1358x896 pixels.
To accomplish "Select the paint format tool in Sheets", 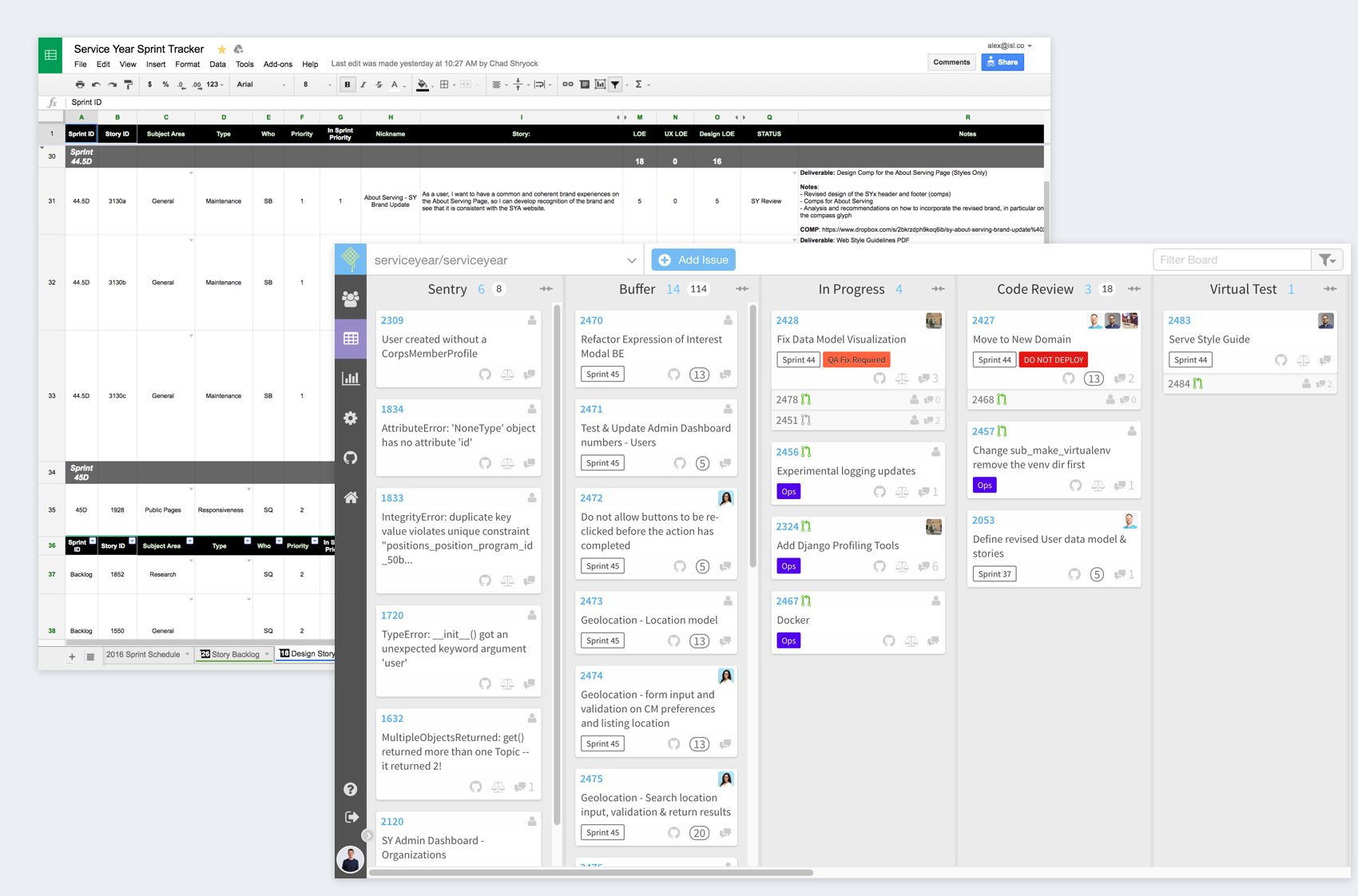I will (128, 85).
